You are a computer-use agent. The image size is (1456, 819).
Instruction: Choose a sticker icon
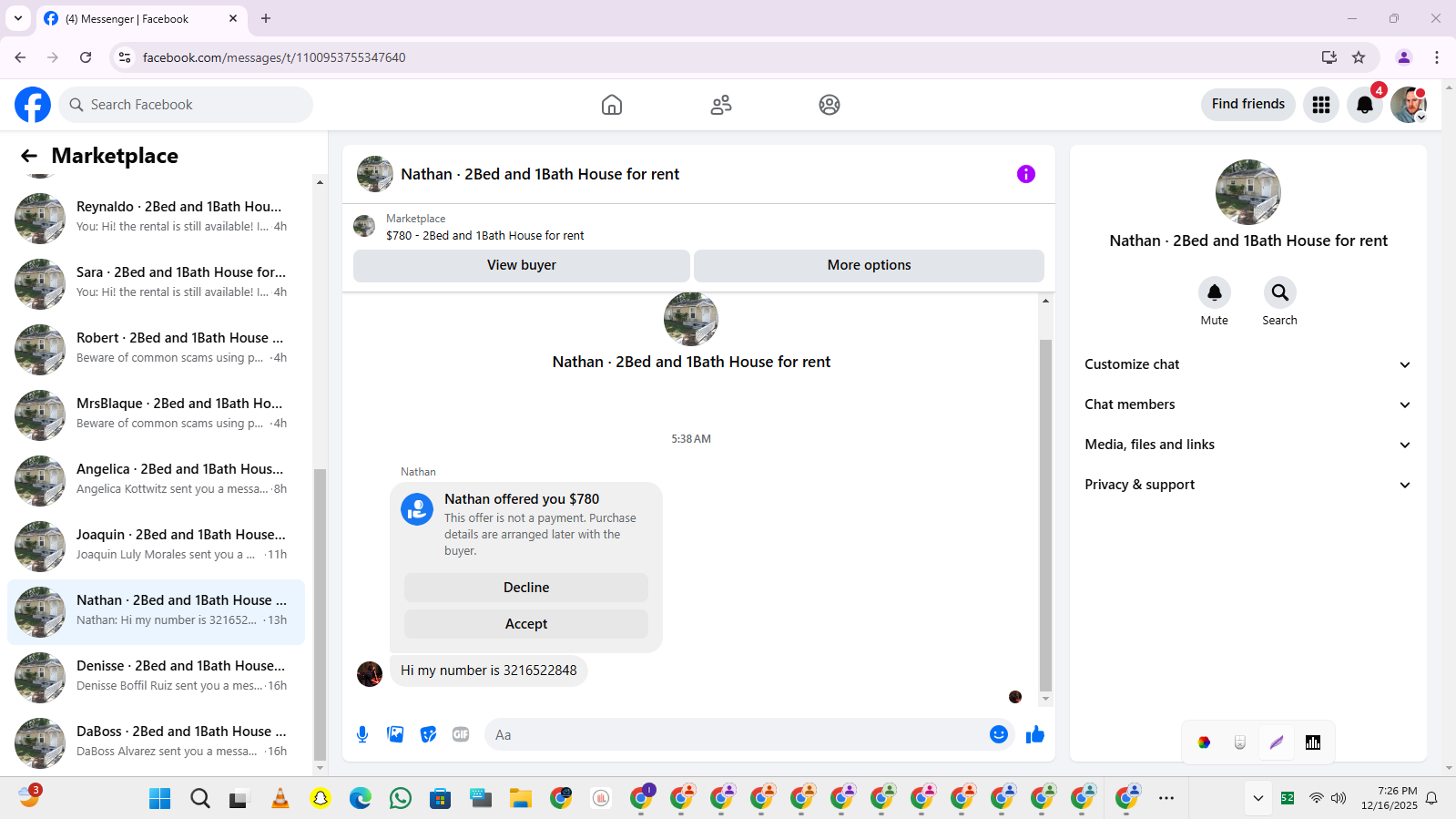tap(428, 734)
